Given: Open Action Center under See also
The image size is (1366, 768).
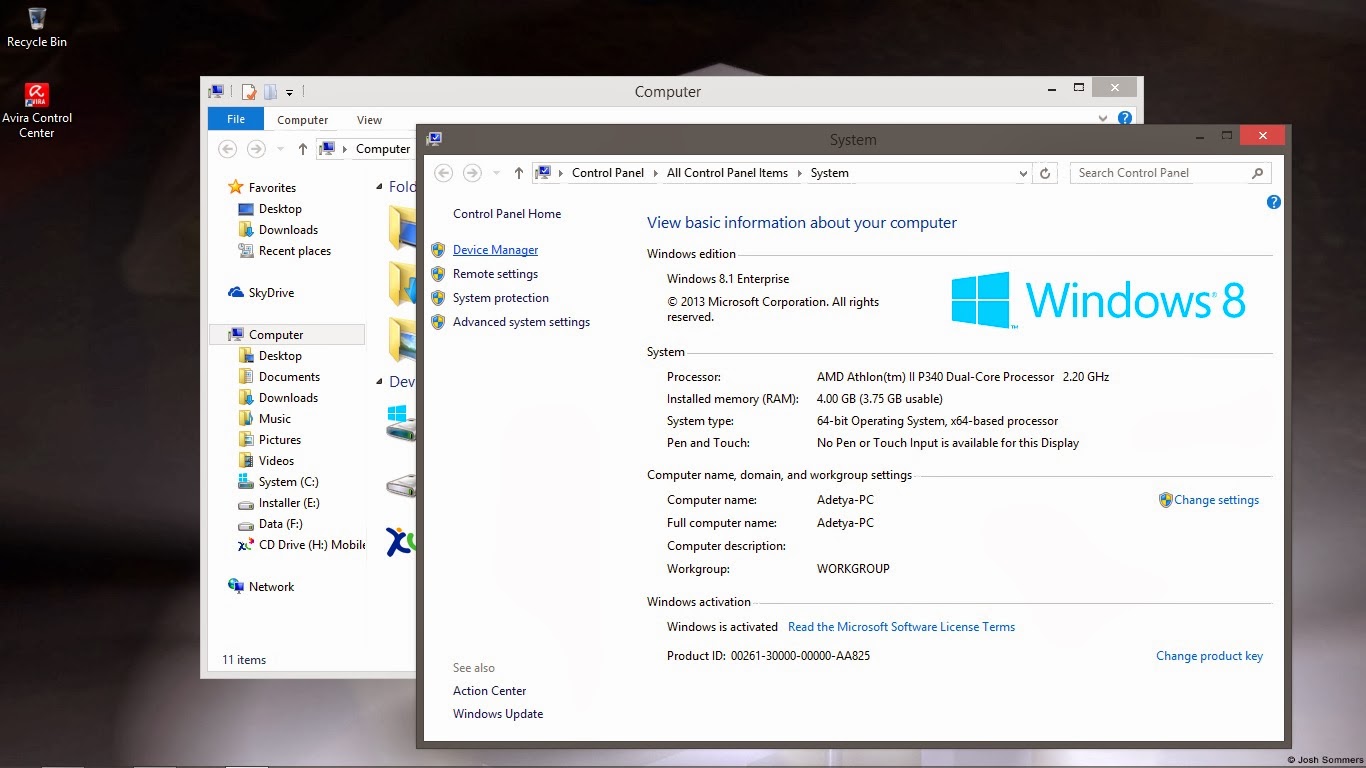Looking at the screenshot, I should [489, 691].
